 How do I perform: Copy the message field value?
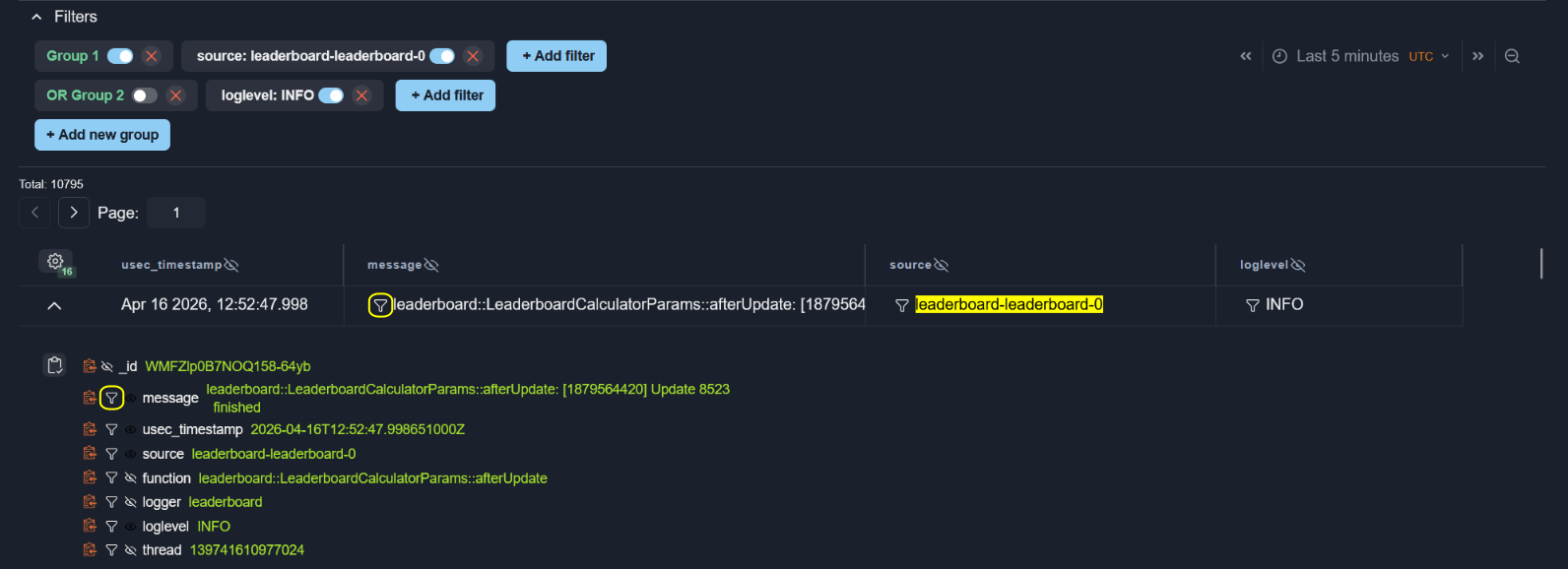90,398
